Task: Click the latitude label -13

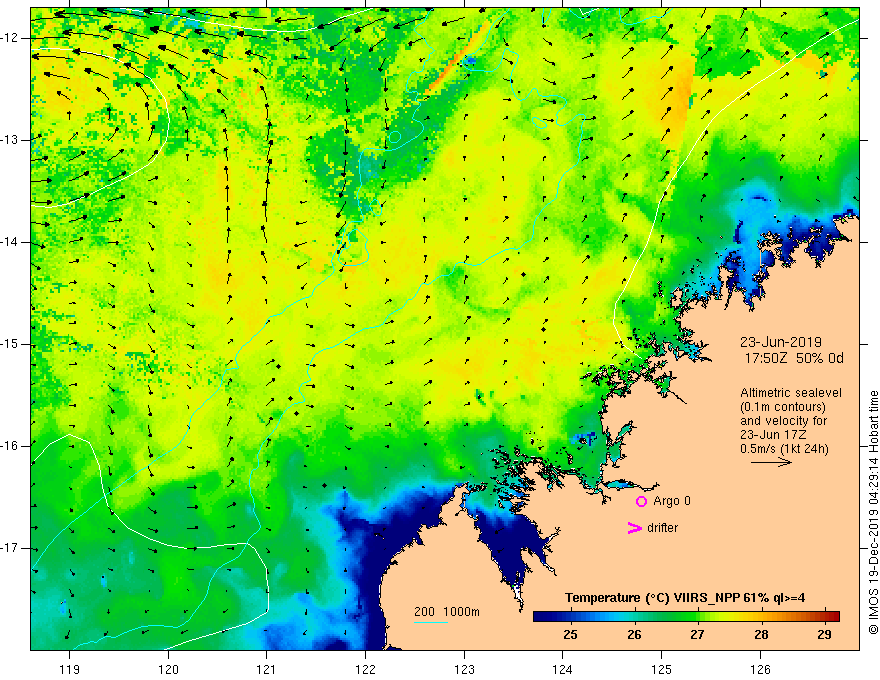Action: [10, 140]
